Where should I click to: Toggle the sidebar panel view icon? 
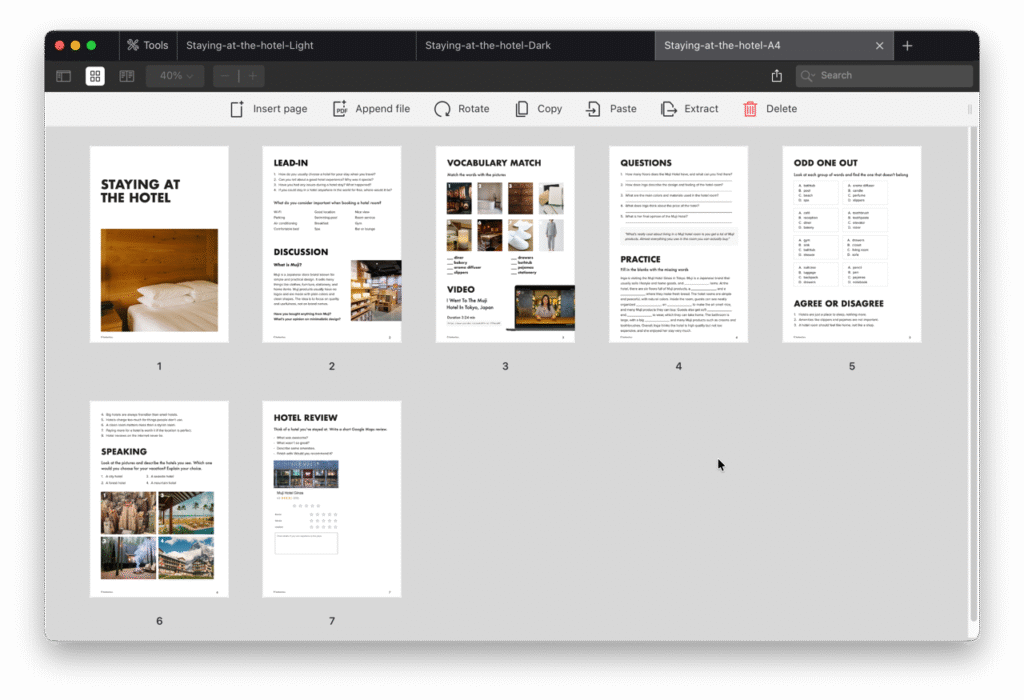point(63,76)
